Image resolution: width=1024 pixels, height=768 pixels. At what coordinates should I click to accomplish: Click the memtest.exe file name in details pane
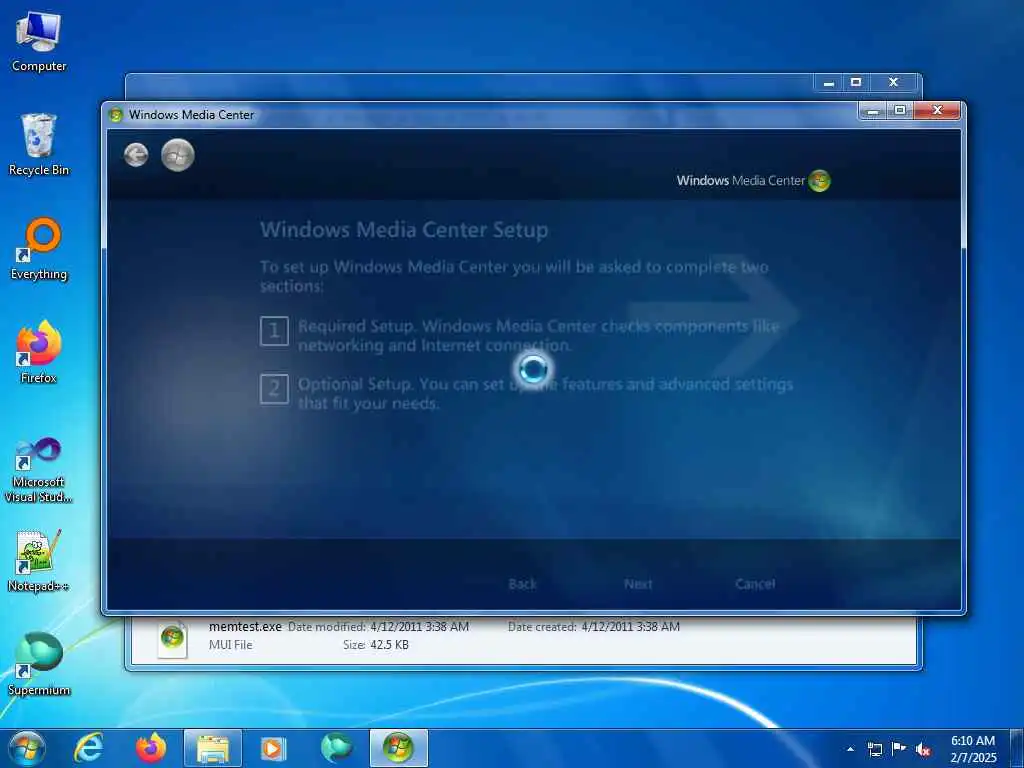pyautogui.click(x=245, y=626)
